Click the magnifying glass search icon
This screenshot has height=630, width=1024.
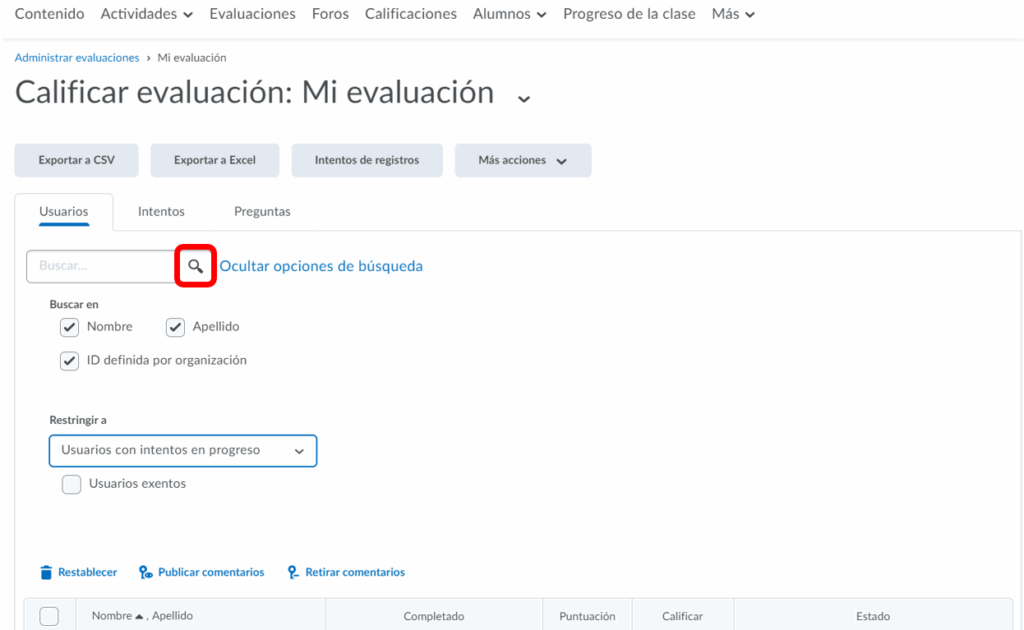(x=196, y=267)
